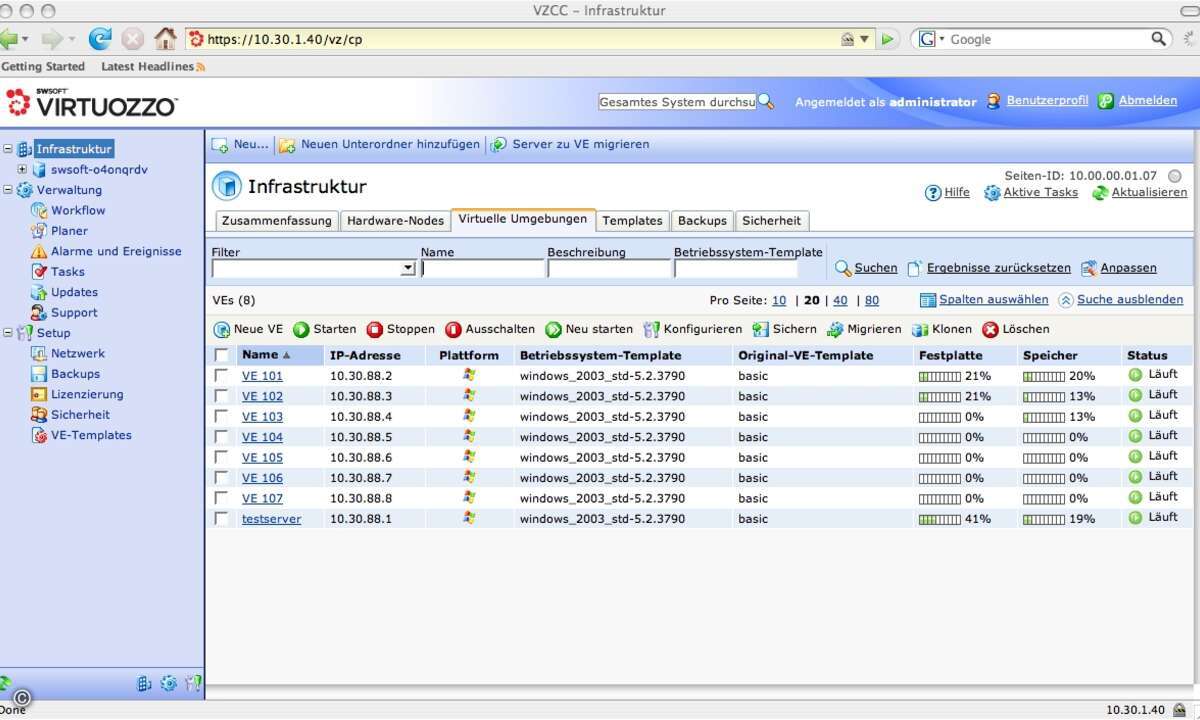
Task: Click the Sichern backup icon
Action: coord(761,329)
